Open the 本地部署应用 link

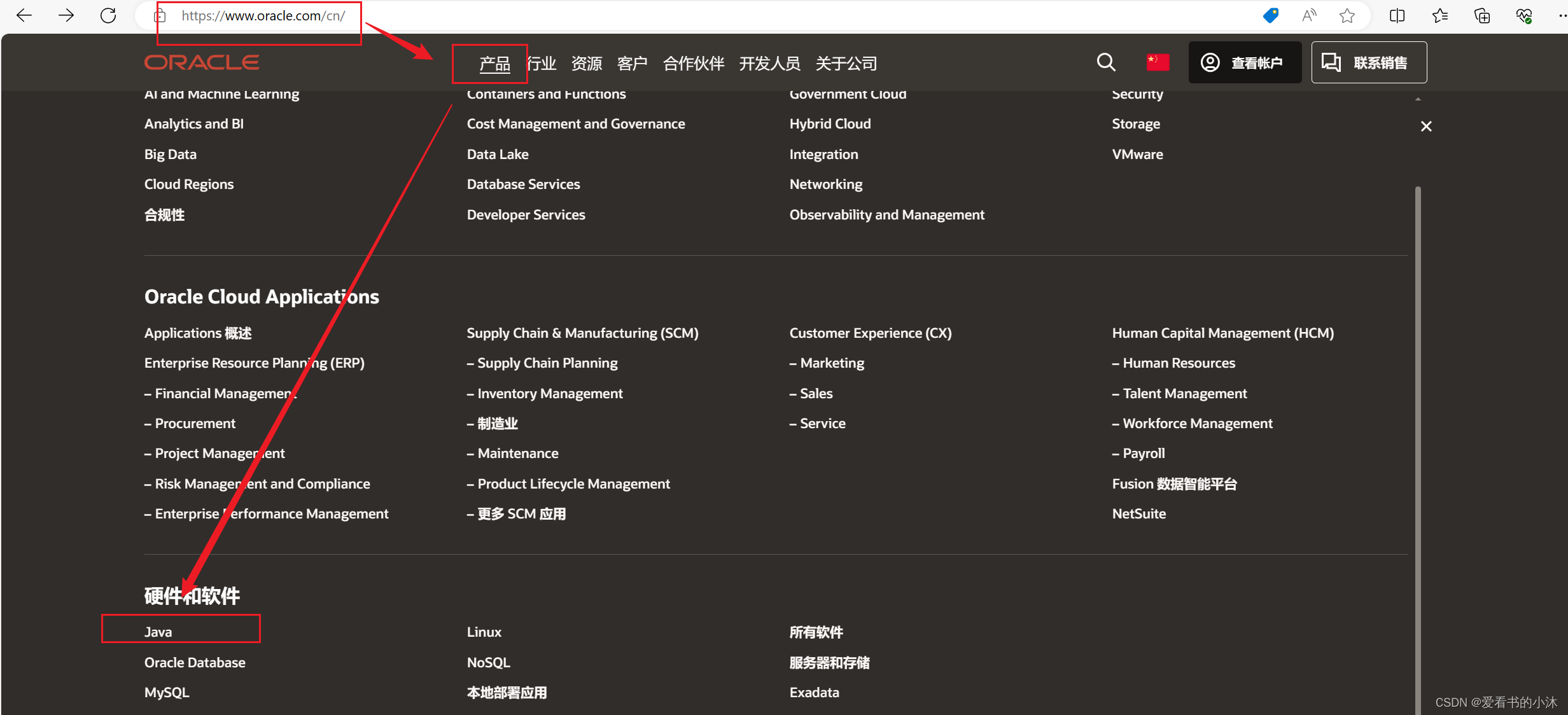click(507, 692)
